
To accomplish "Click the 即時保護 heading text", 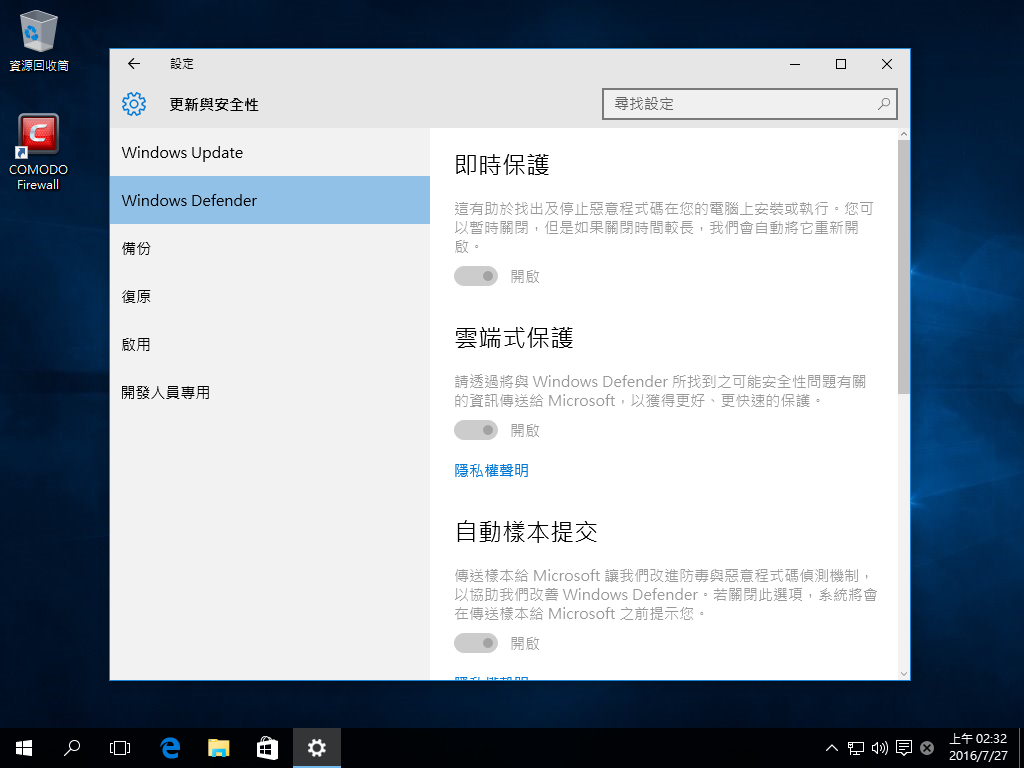I will tap(502, 165).
